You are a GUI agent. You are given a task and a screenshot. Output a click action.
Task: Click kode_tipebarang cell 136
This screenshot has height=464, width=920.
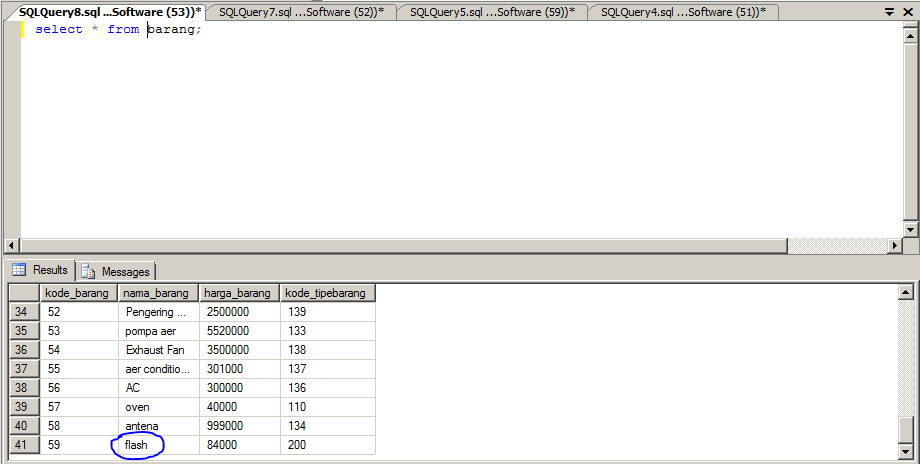(x=327, y=388)
